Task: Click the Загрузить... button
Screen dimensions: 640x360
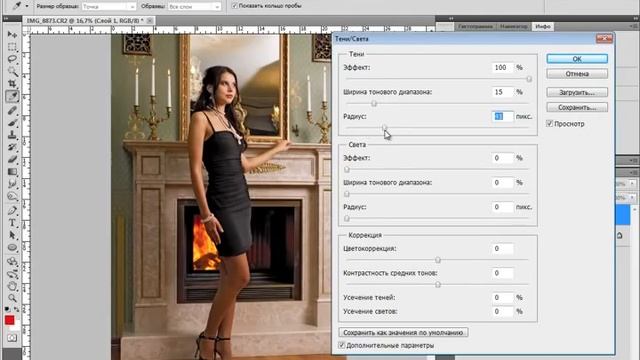Action: [x=577, y=93]
